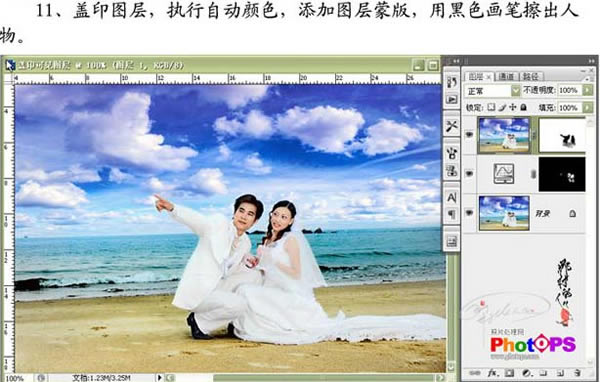Viewport: 600px width, 382px height.
Task: Add a layer mask from panel bottom
Action: 509,373
